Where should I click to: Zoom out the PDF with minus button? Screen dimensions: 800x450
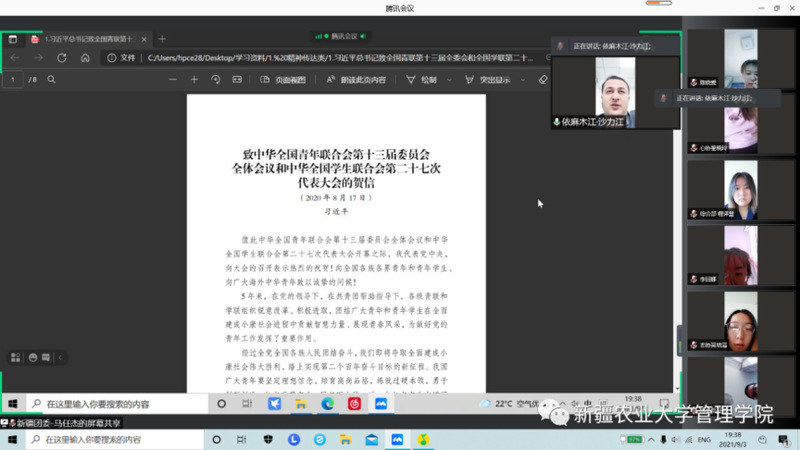(173, 79)
